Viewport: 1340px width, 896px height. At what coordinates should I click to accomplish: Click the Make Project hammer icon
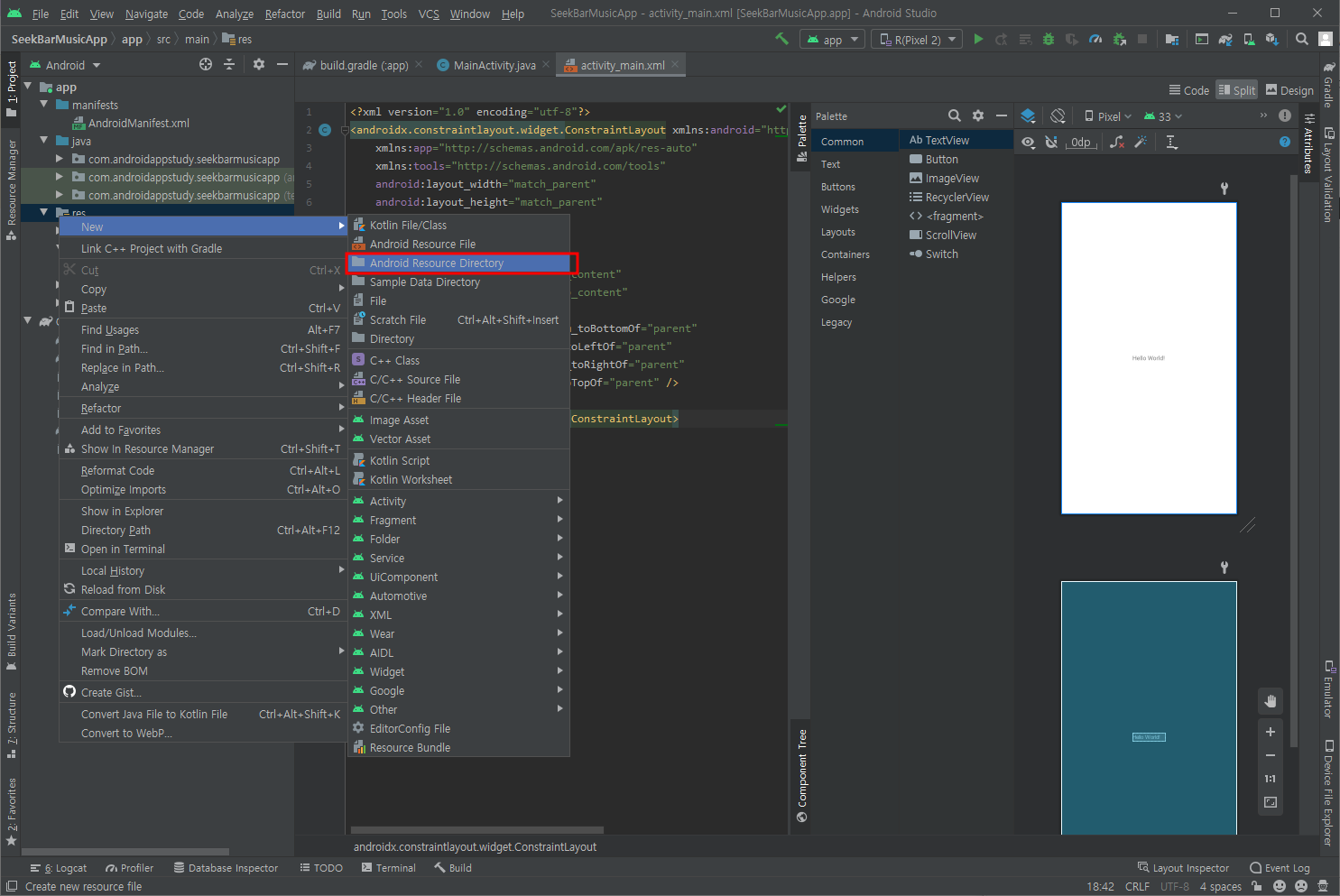pos(781,39)
